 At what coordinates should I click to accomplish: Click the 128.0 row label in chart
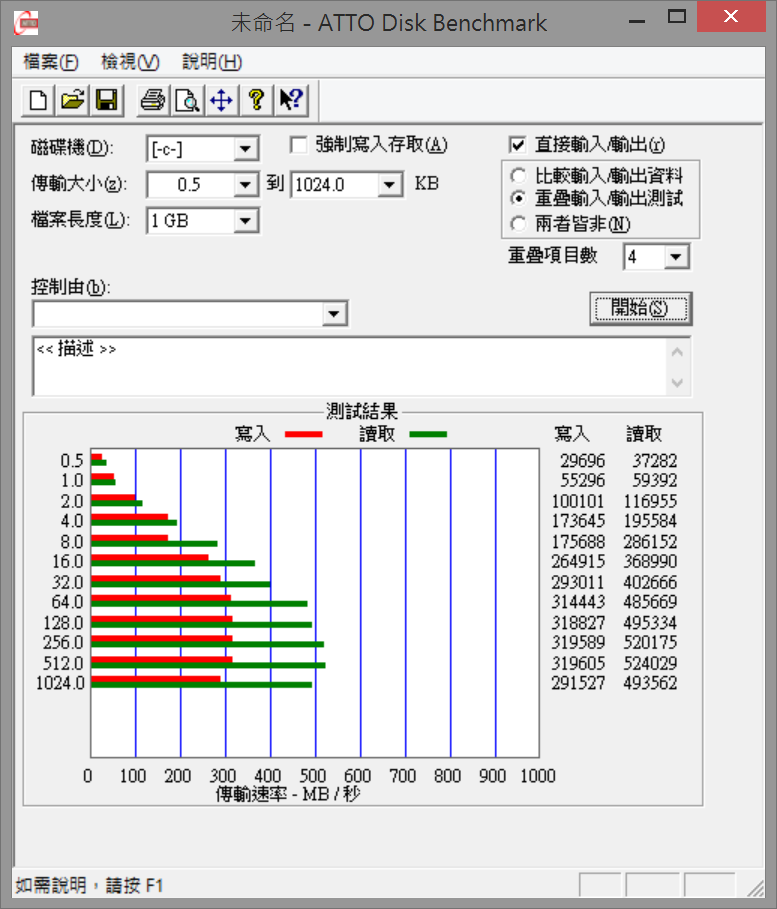(63, 623)
